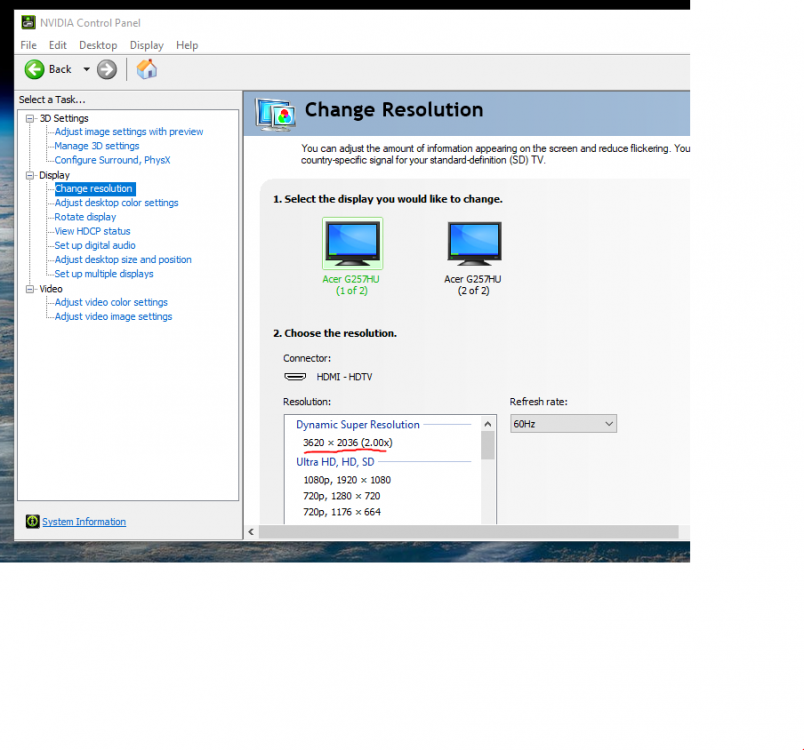Image resolution: width=804 pixels, height=750 pixels.
Task: Collapse the 3D Settings tree node
Action: pos(30,118)
